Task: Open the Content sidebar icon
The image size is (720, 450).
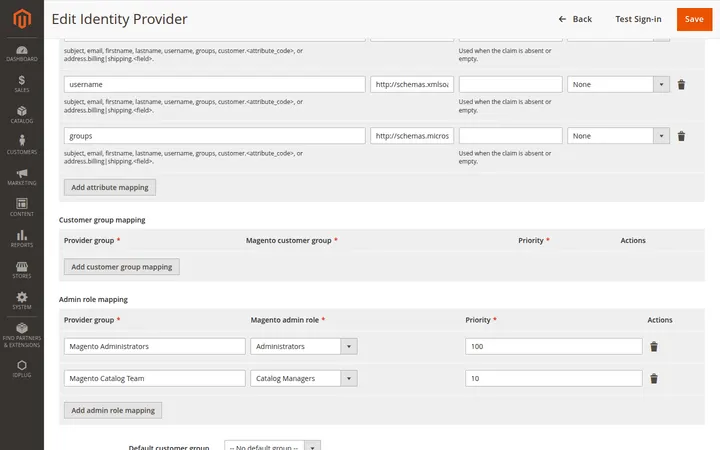Action: 22,208
